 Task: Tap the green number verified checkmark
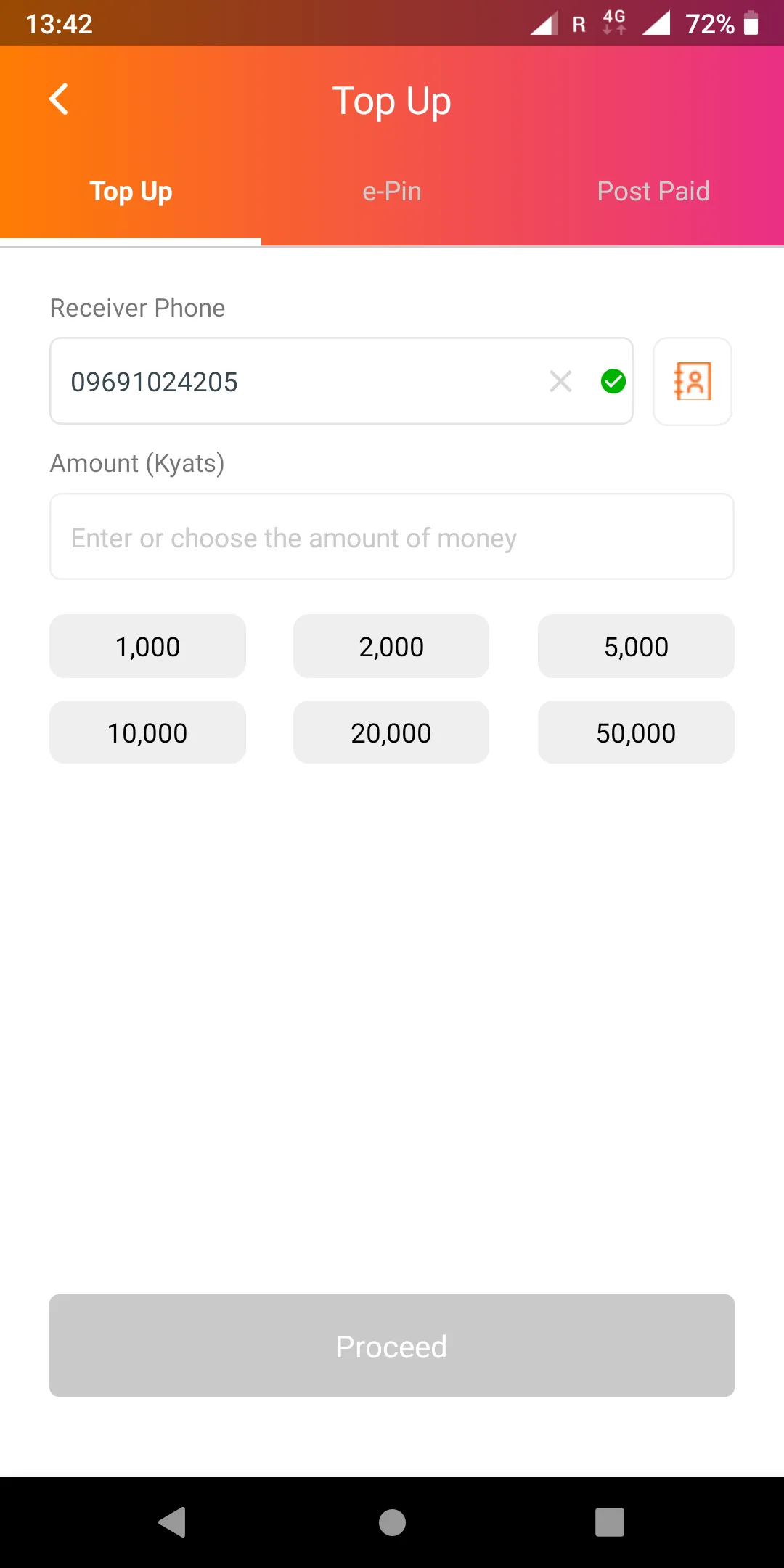pyautogui.click(x=613, y=381)
